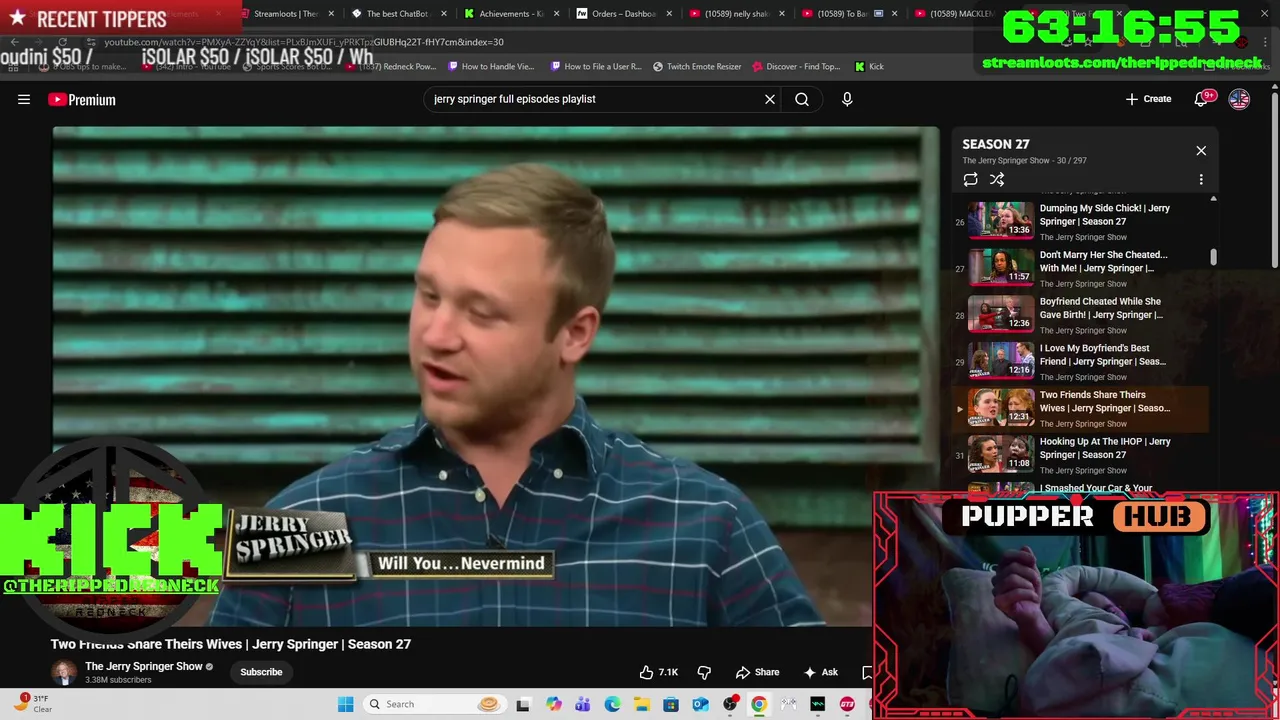
Task: Close the Orders Dashboard tab
Action: click(669, 14)
